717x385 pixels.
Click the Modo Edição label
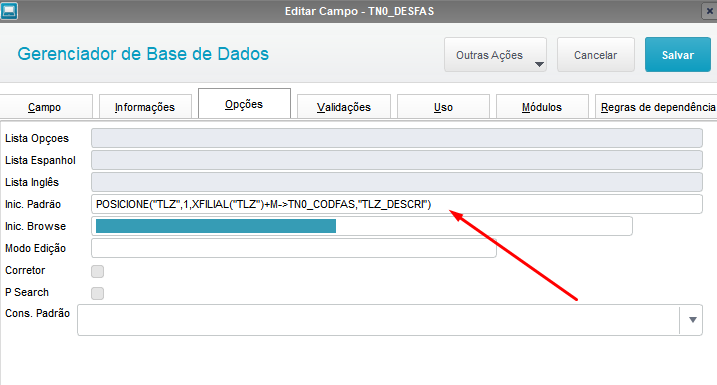click(35, 248)
